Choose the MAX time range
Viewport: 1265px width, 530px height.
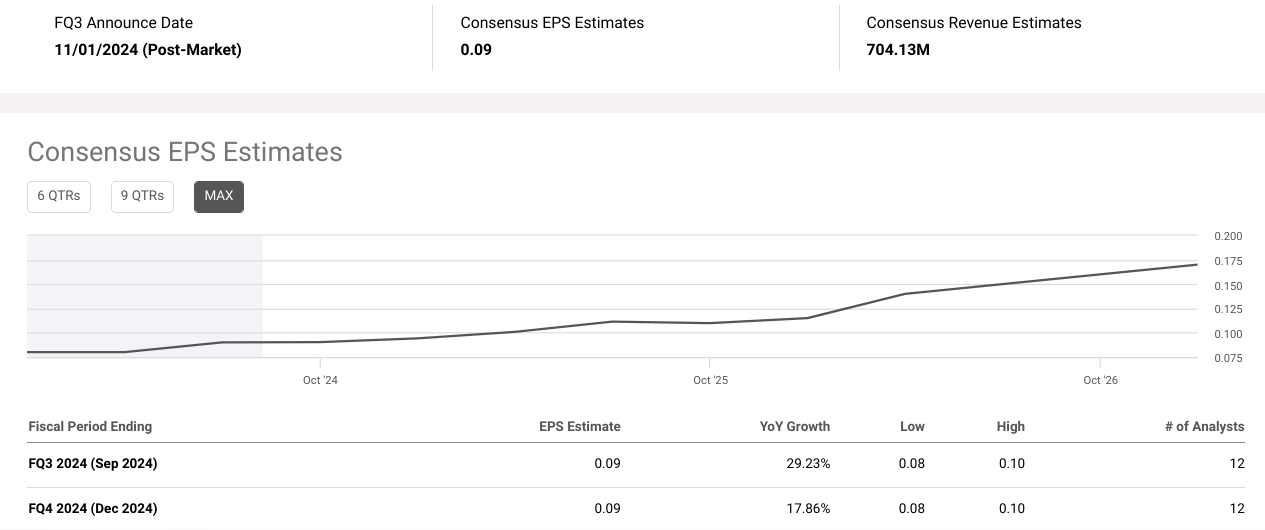(x=218, y=196)
